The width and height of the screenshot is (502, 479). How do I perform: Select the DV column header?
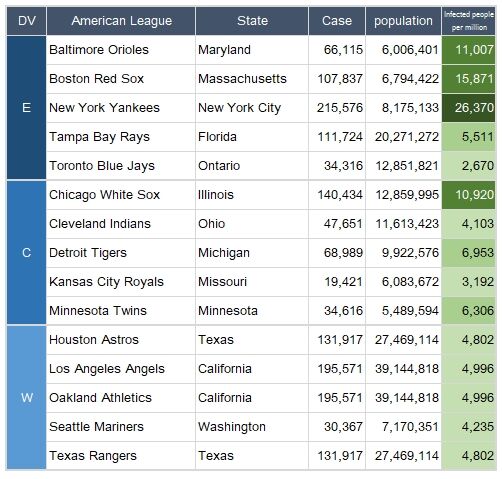[26, 21]
